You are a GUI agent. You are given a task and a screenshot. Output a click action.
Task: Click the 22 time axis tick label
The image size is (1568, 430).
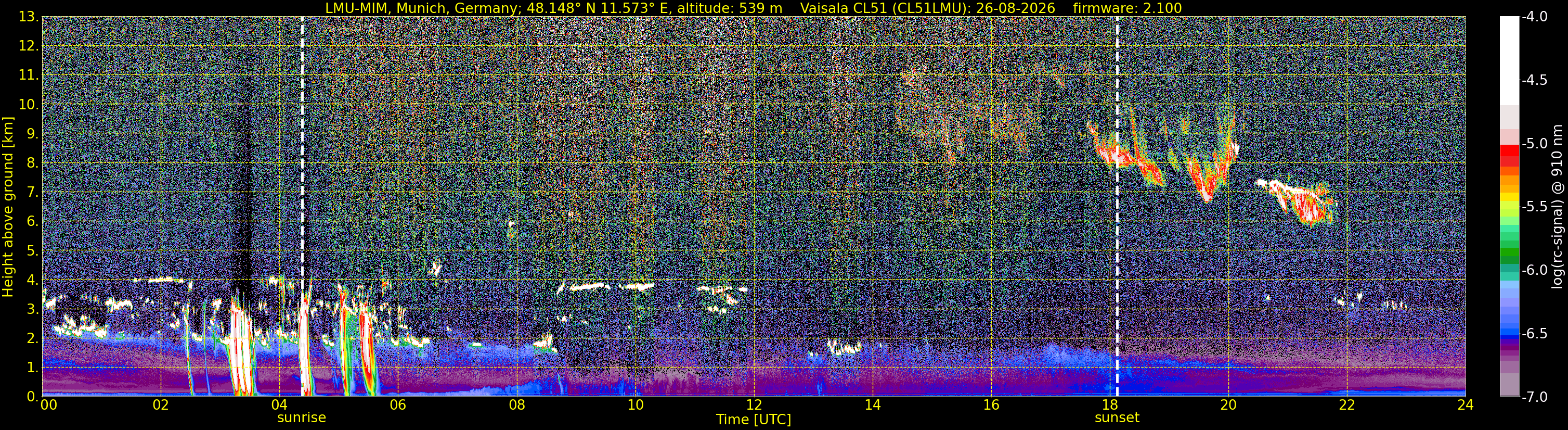pos(1347,405)
